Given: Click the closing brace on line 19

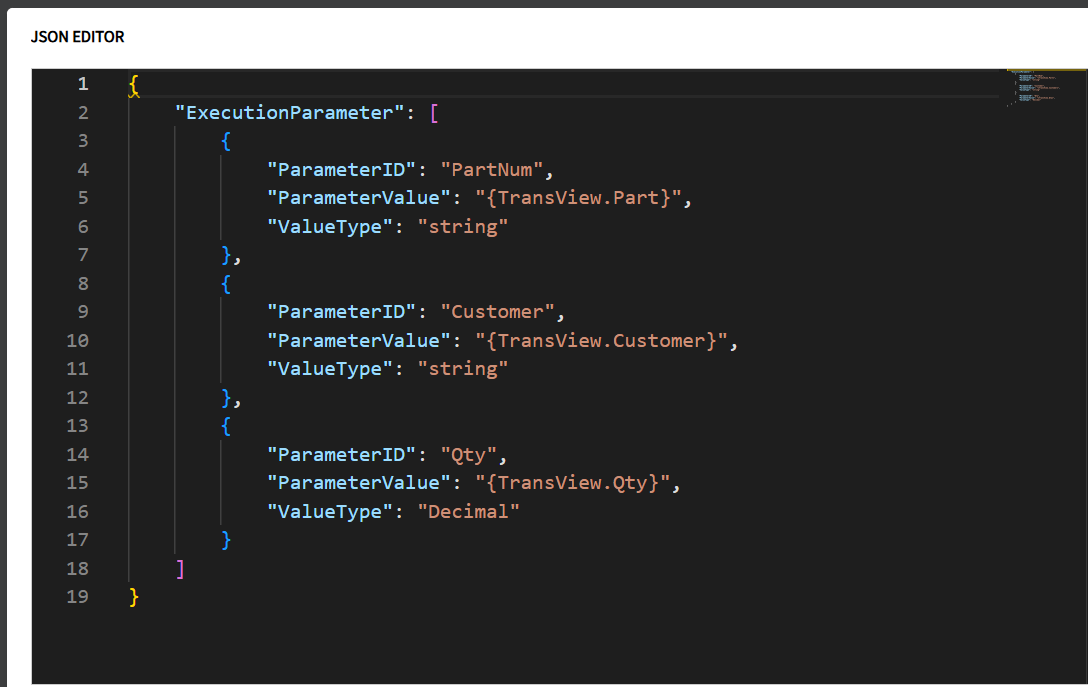Looking at the screenshot, I should 133,596.
